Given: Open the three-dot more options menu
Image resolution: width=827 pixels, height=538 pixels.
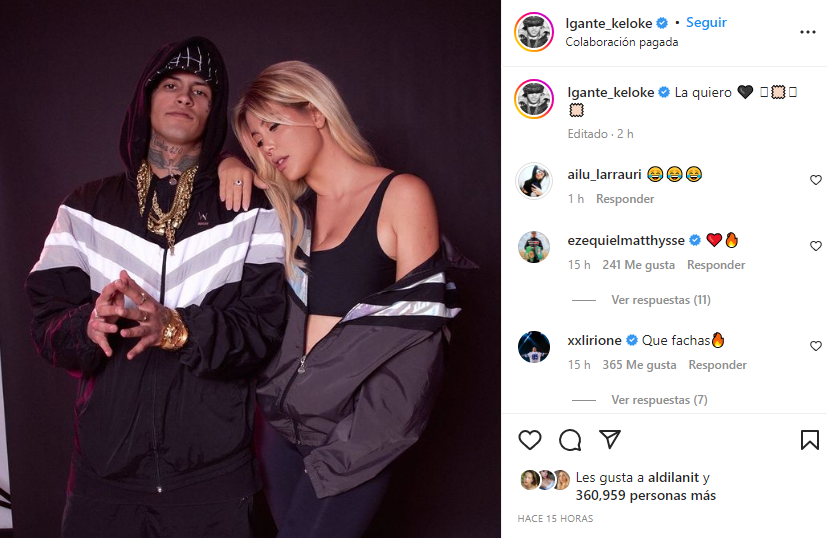Looking at the screenshot, I should [807, 32].
